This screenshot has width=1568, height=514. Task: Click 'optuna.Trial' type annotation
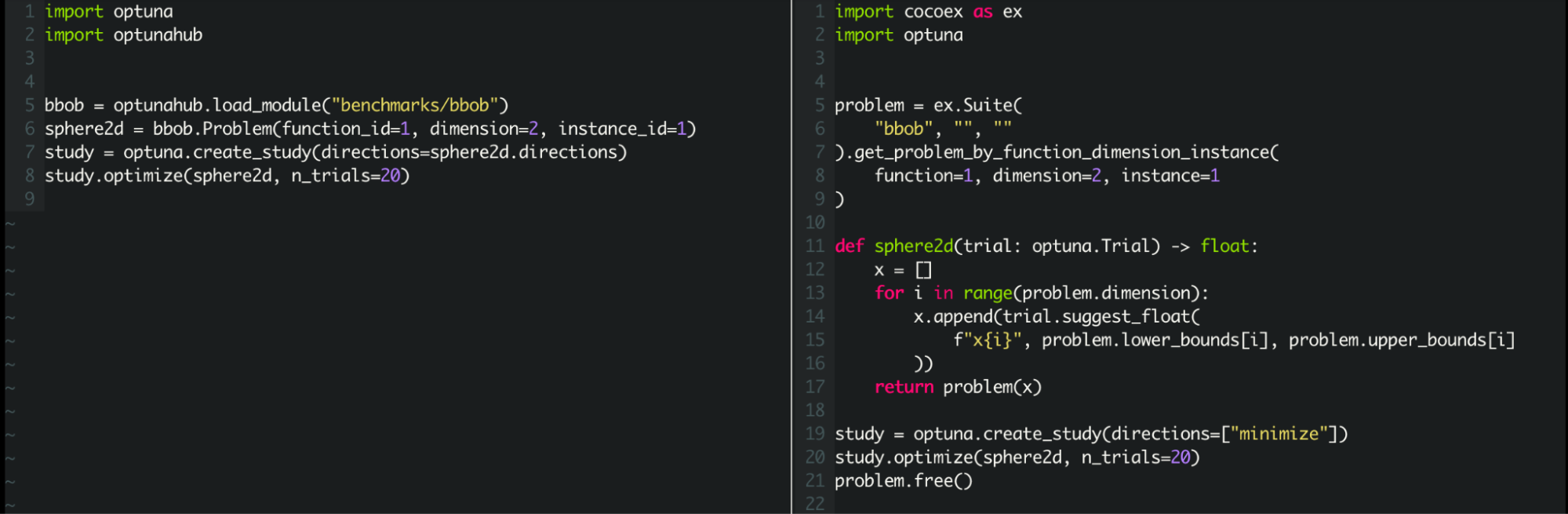pyautogui.click(x=1091, y=246)
